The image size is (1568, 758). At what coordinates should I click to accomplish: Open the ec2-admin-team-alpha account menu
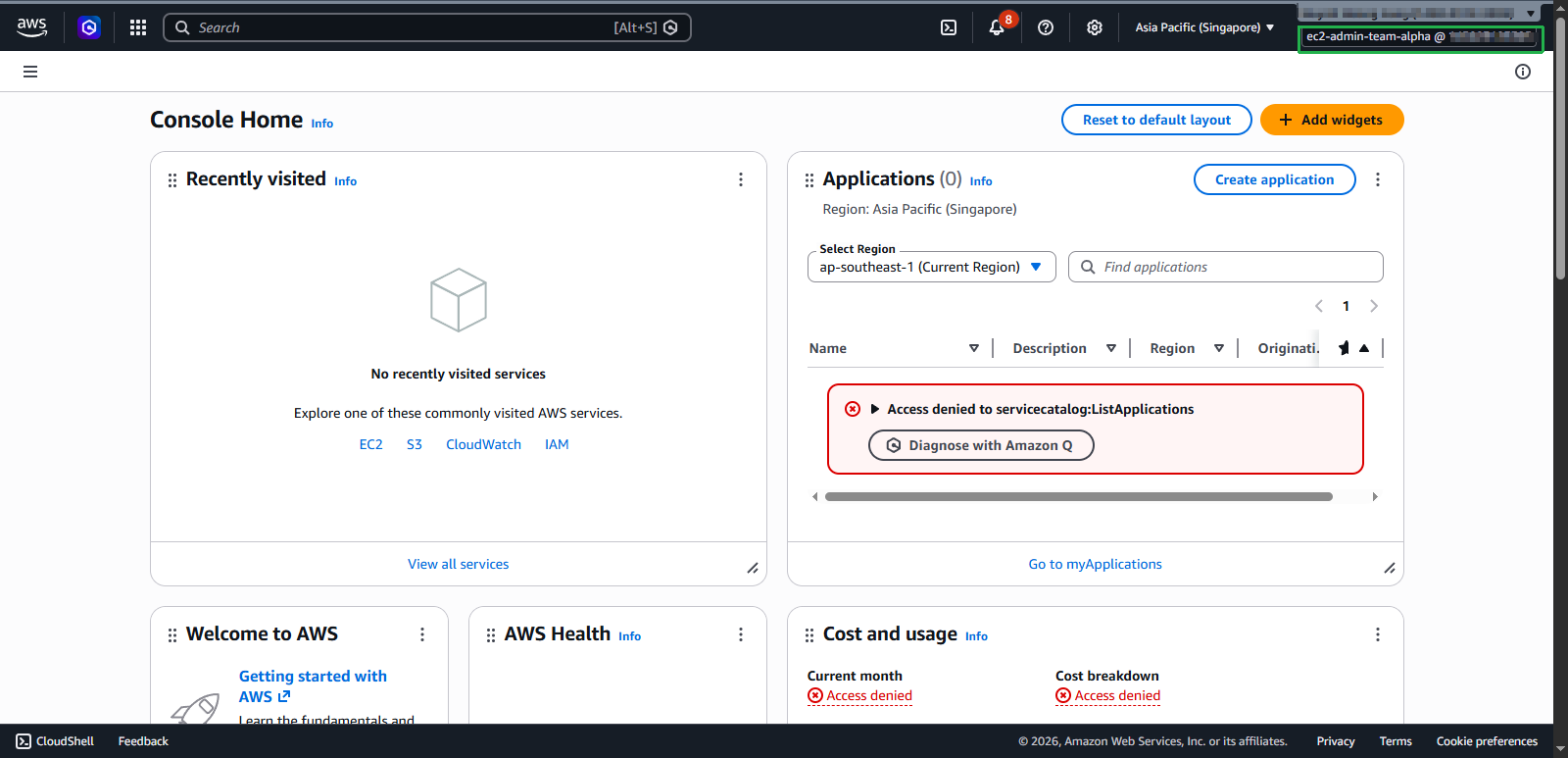1420,37
